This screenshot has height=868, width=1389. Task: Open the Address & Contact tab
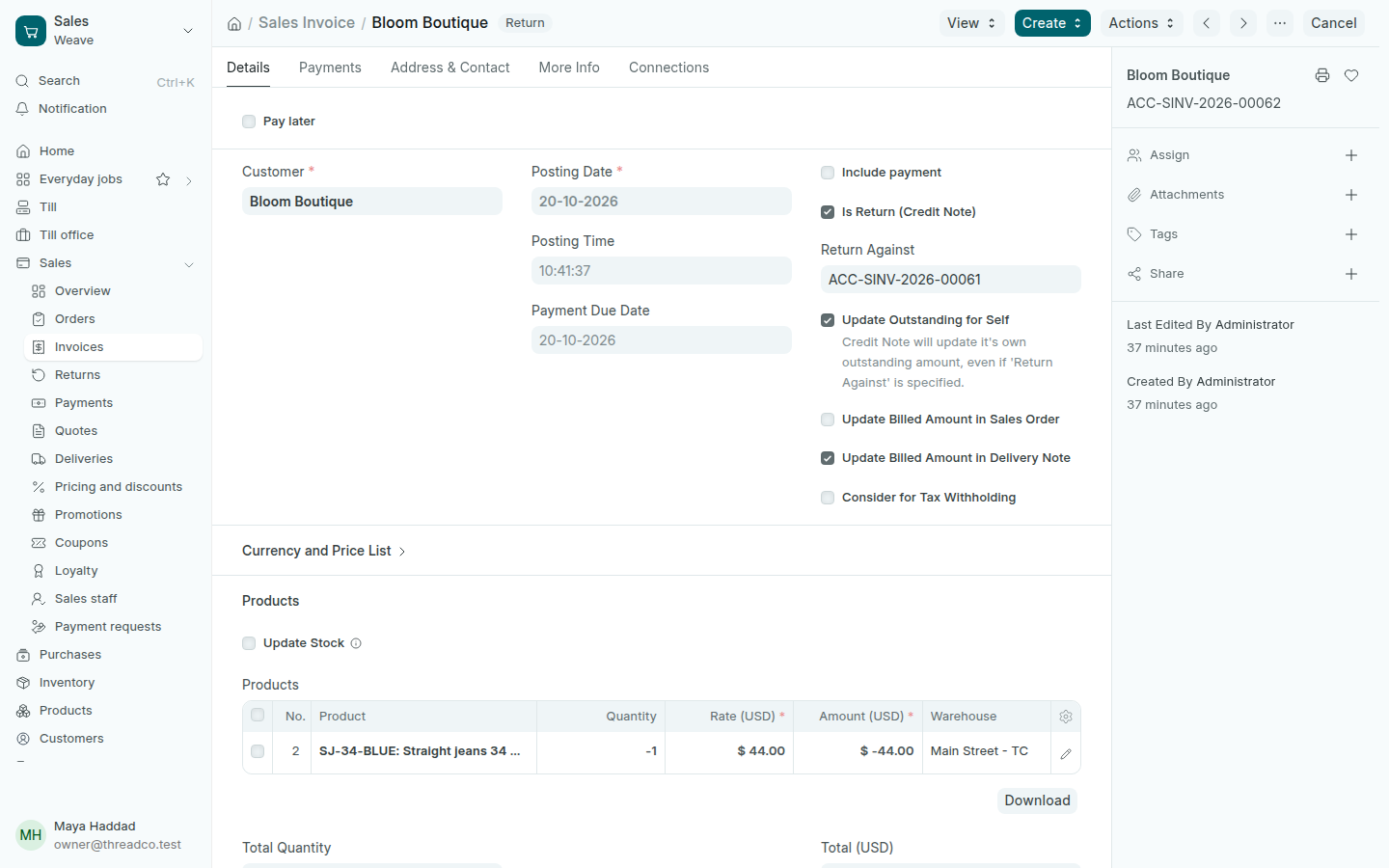click(x=450, y=68)
